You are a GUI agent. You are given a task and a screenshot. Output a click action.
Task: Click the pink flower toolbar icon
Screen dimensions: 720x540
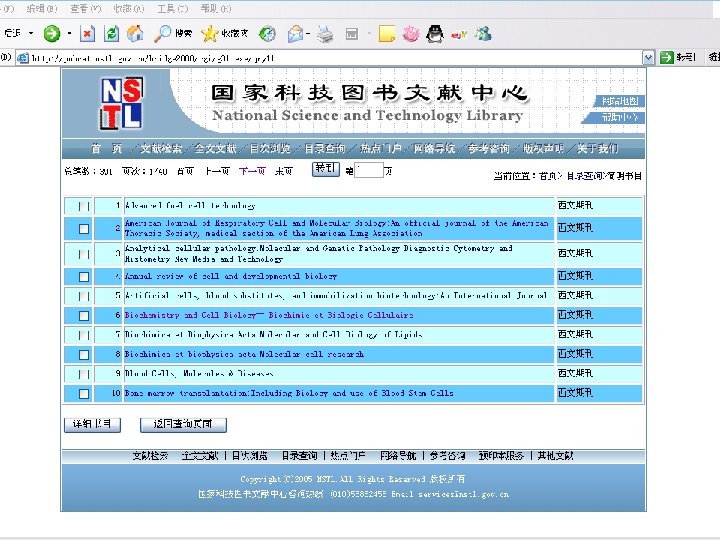(x=411, y=34)
